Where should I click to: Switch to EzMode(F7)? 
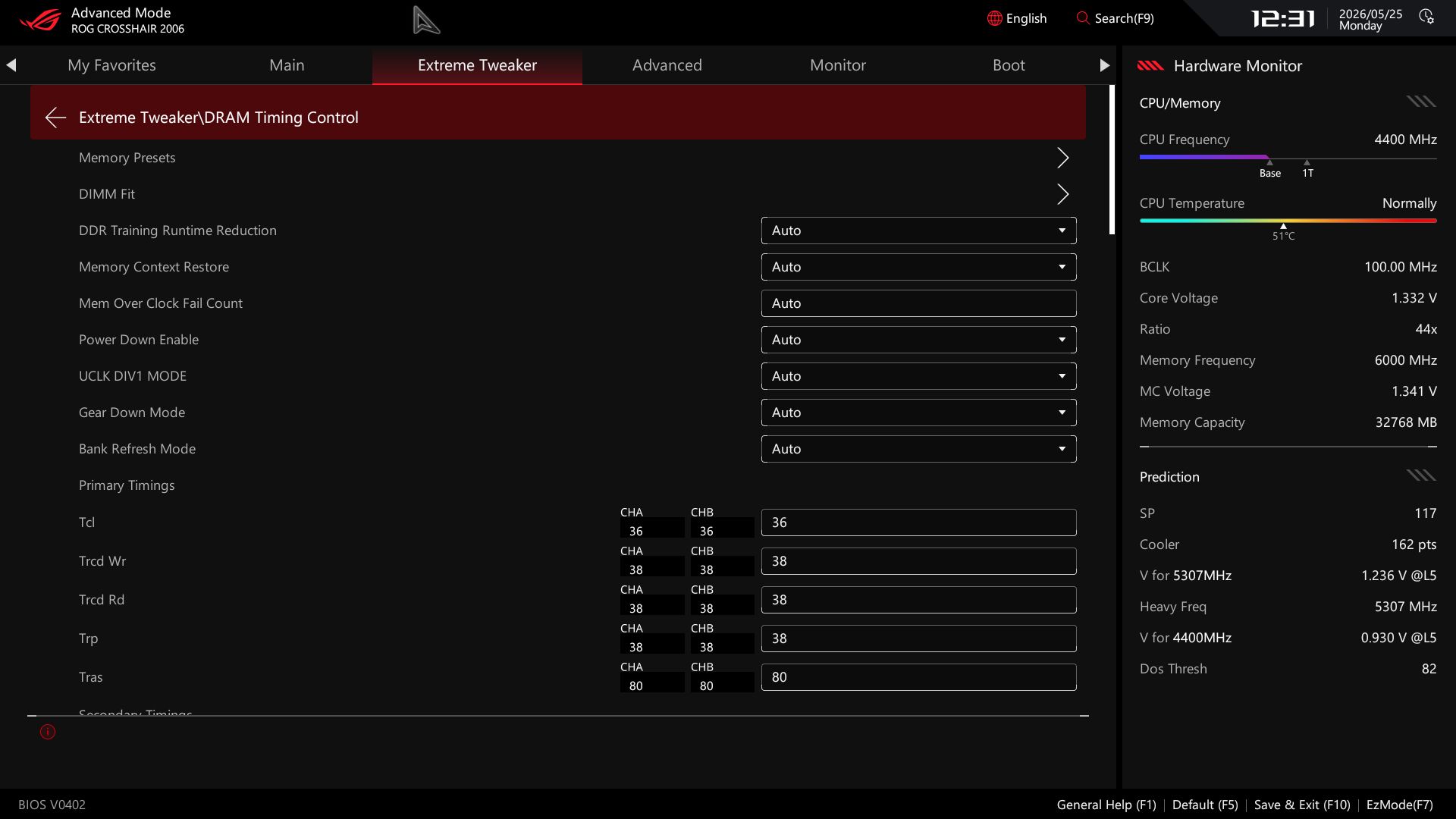click(x=1399, y=805)
